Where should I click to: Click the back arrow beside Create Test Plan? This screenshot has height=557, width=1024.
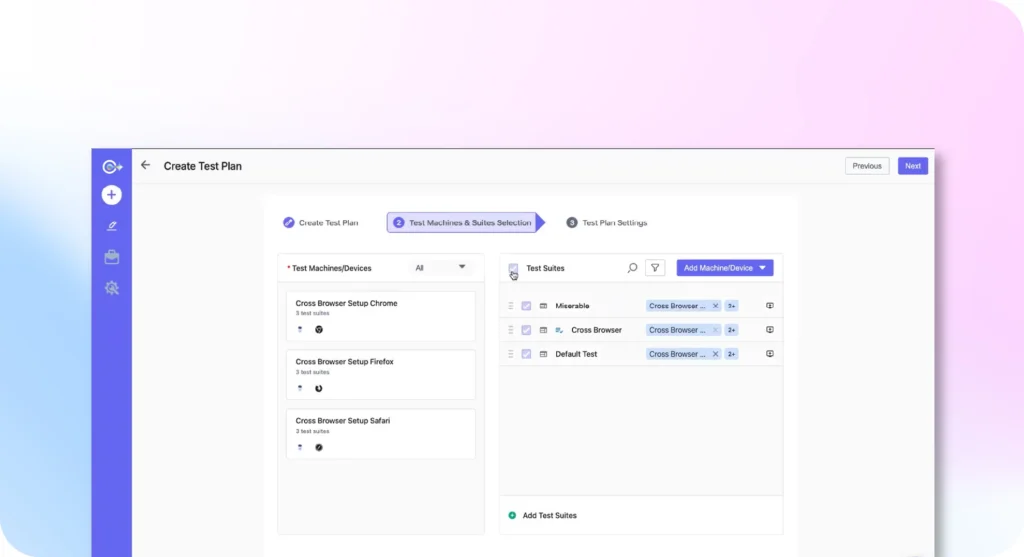(x=146, y=166)
